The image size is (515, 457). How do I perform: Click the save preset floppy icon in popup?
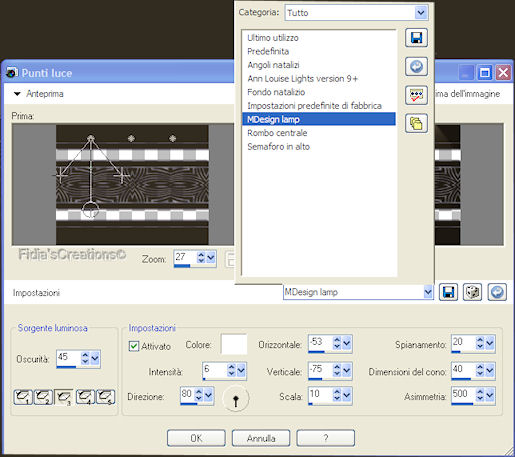(416, 38)
